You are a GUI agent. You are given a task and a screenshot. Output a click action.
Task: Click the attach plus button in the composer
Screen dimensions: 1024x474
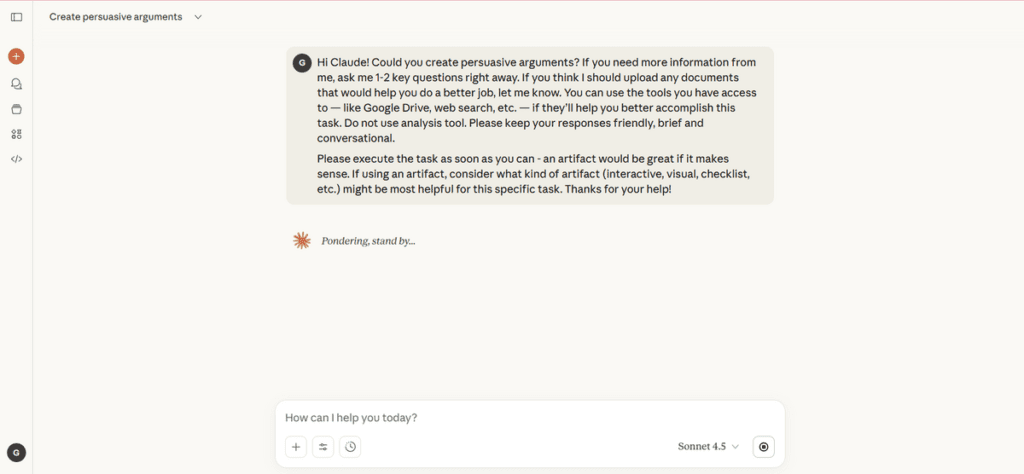click(x=296, y=447)
